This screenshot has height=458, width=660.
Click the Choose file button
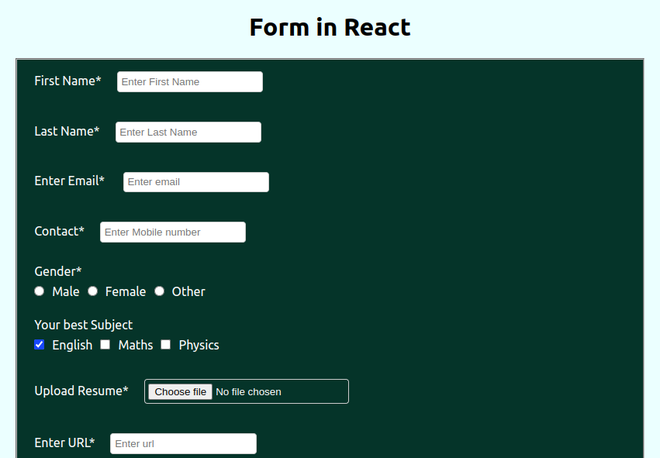coord(180,392)
